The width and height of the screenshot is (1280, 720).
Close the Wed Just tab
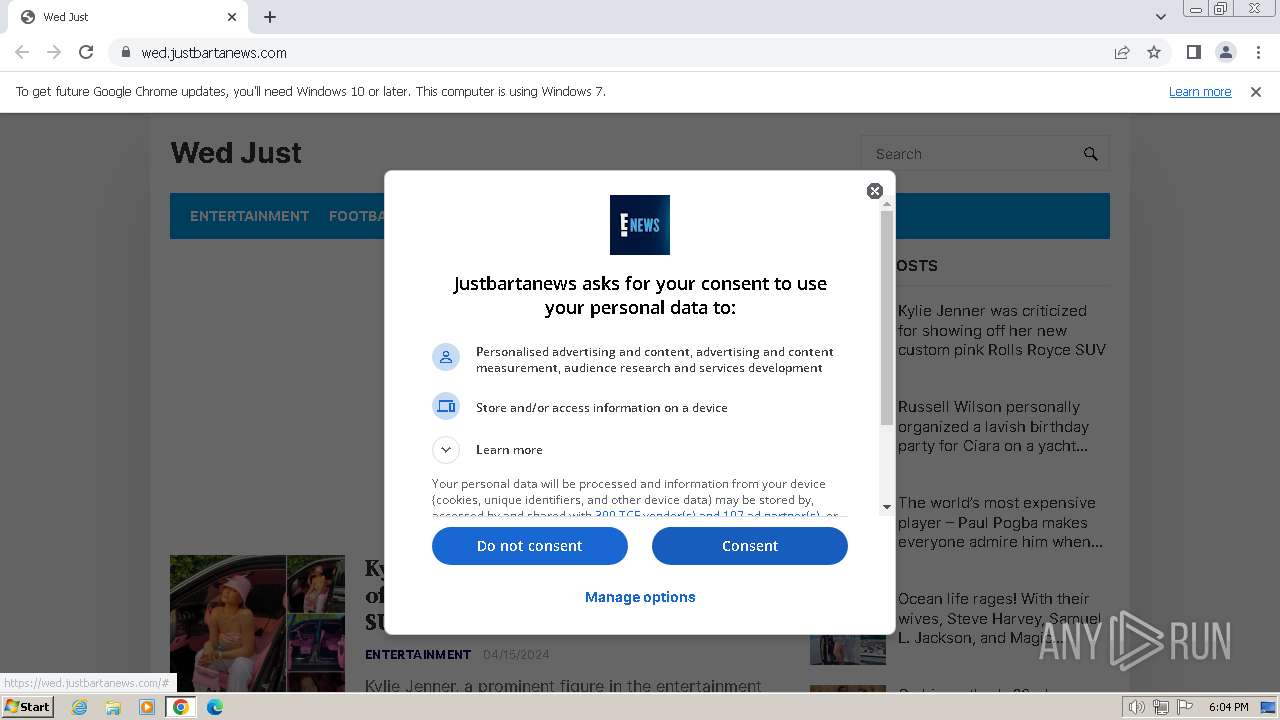(232, 17)
